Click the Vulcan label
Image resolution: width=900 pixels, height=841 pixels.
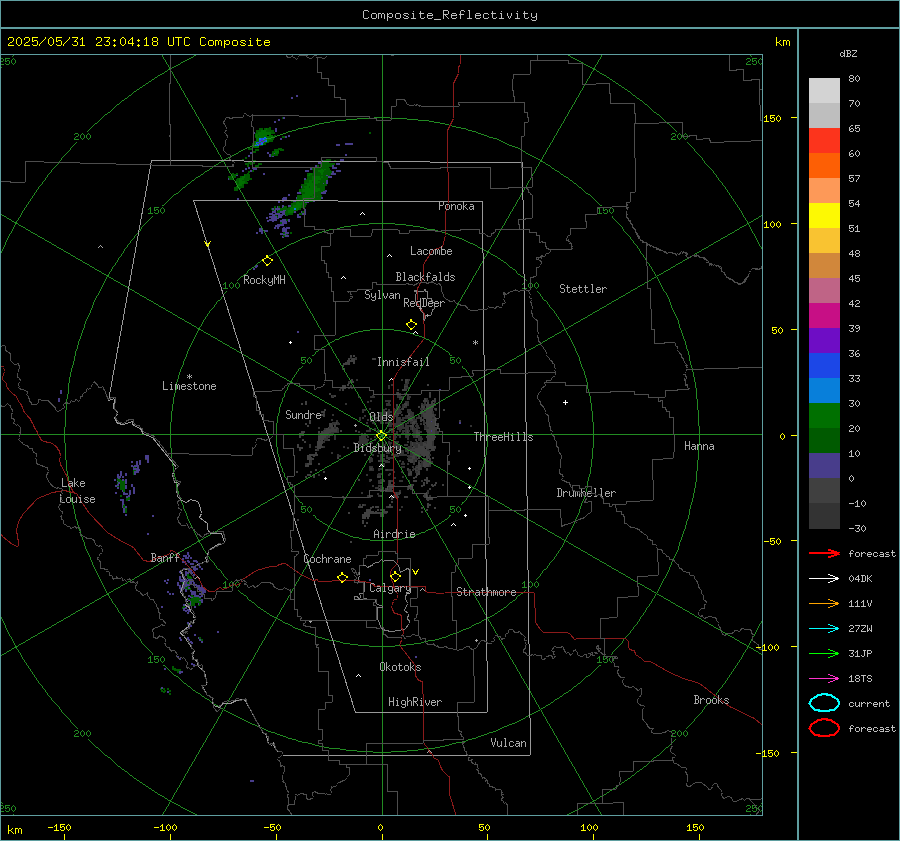509,743
